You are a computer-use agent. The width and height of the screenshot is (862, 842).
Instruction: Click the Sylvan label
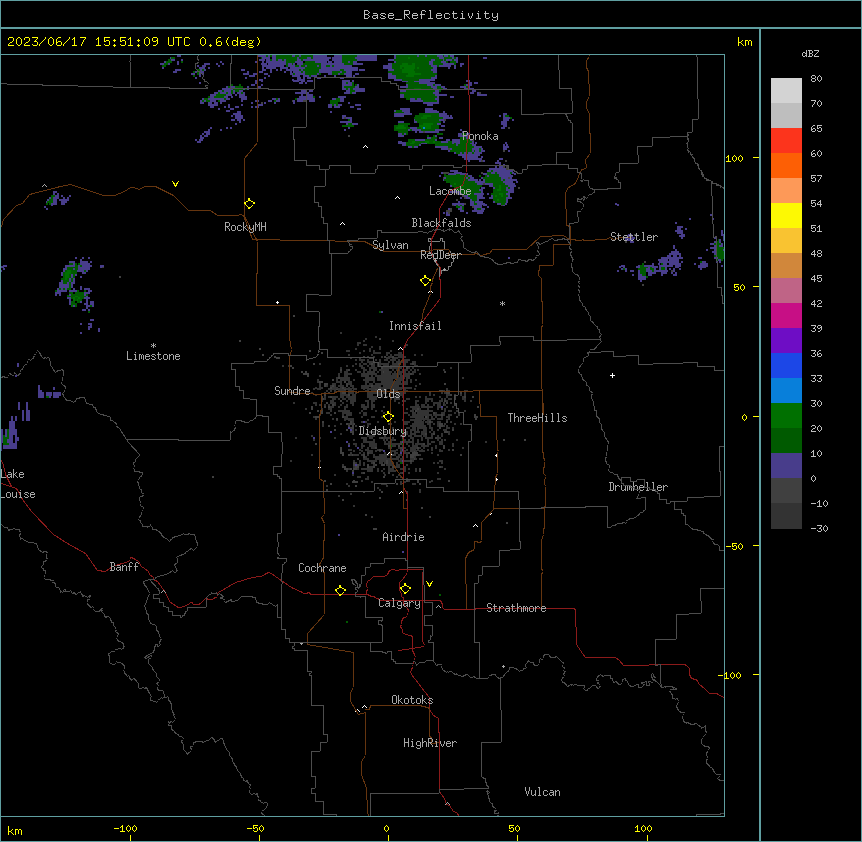click(x=390, y=245)
